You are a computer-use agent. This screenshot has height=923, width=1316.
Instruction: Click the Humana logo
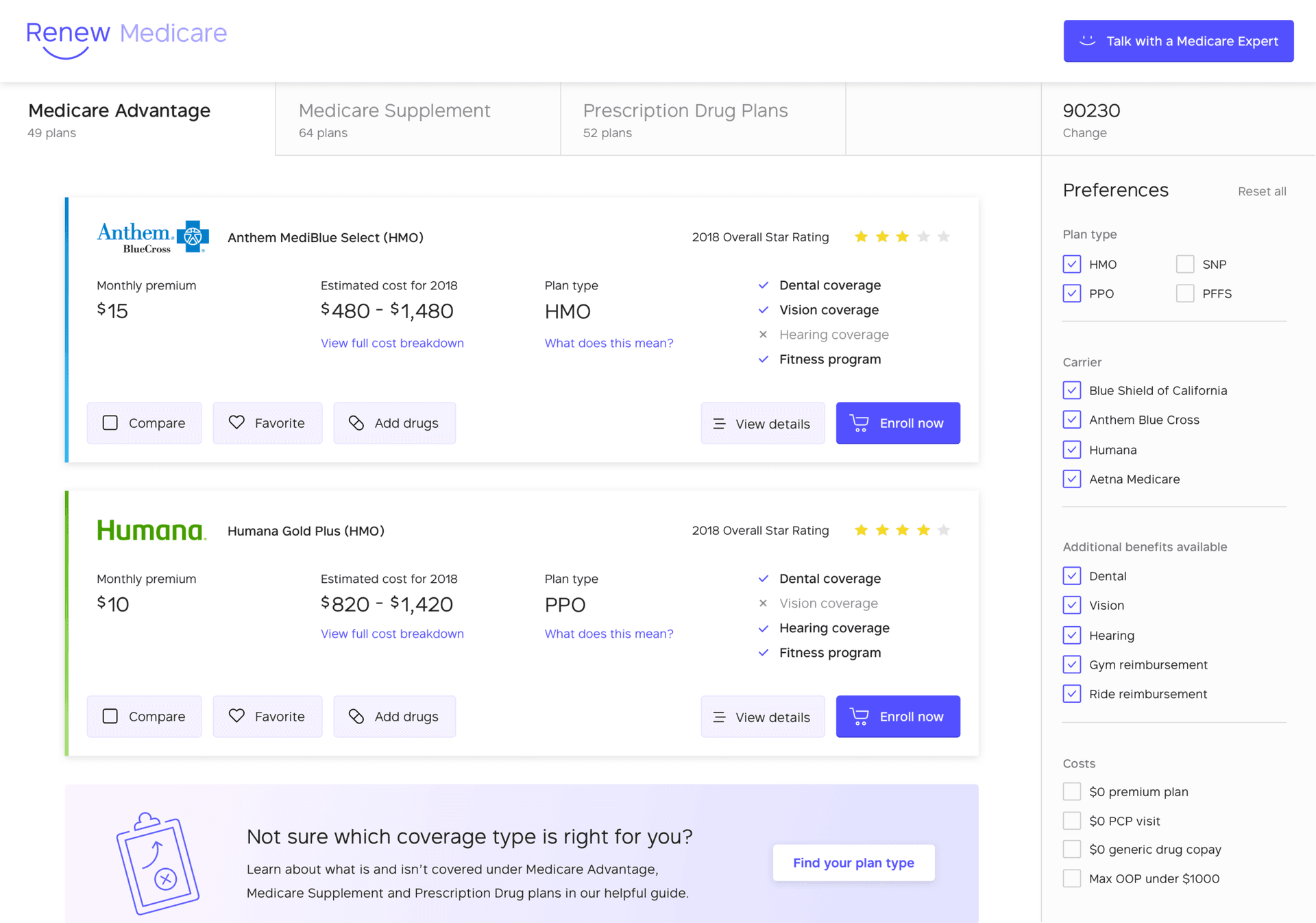tap(151, 530)
